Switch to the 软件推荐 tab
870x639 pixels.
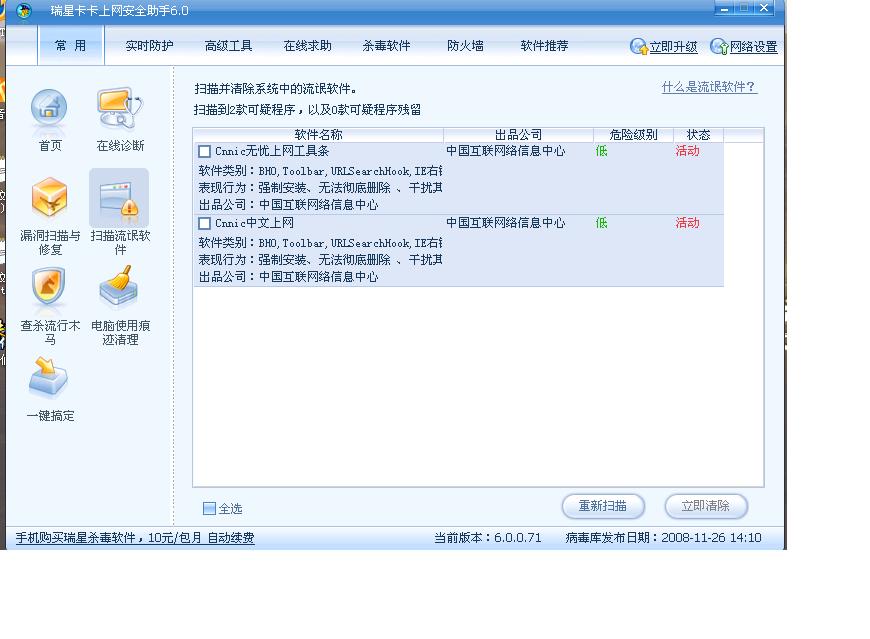[x=544, y=45]
